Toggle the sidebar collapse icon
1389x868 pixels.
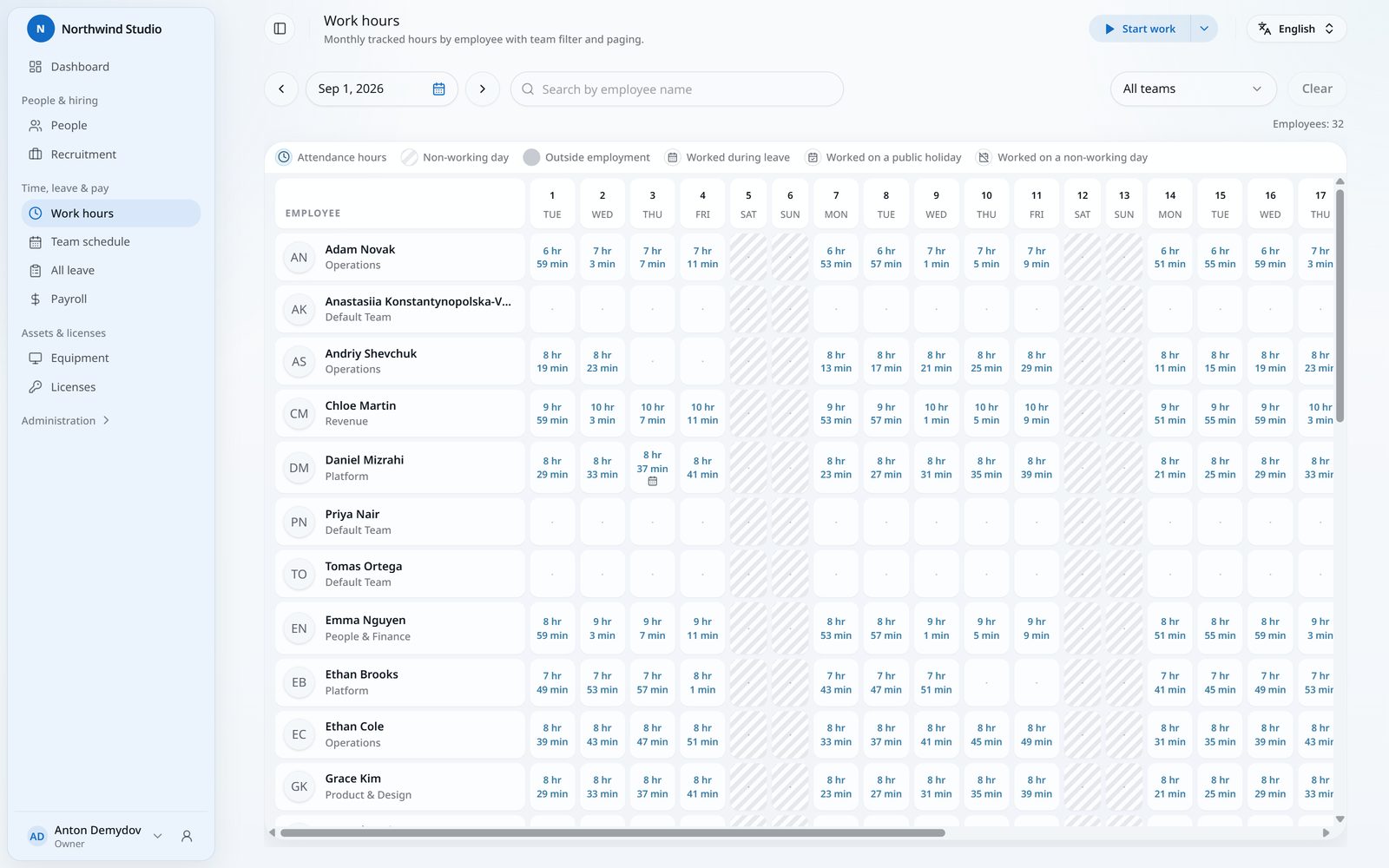280,29
